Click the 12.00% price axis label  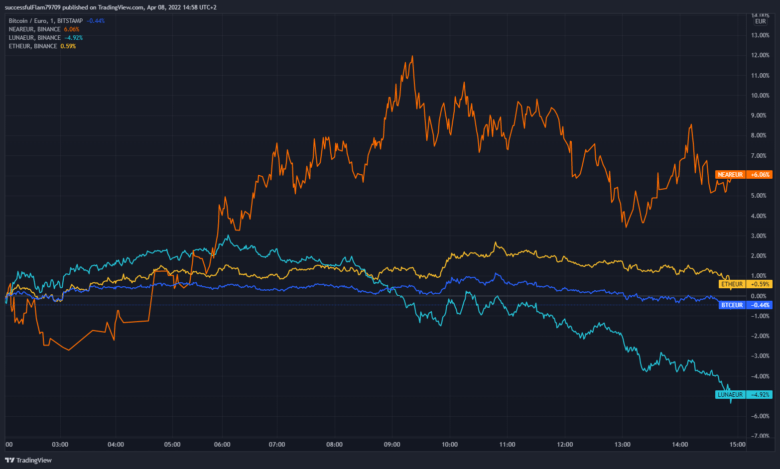(760, 55)
